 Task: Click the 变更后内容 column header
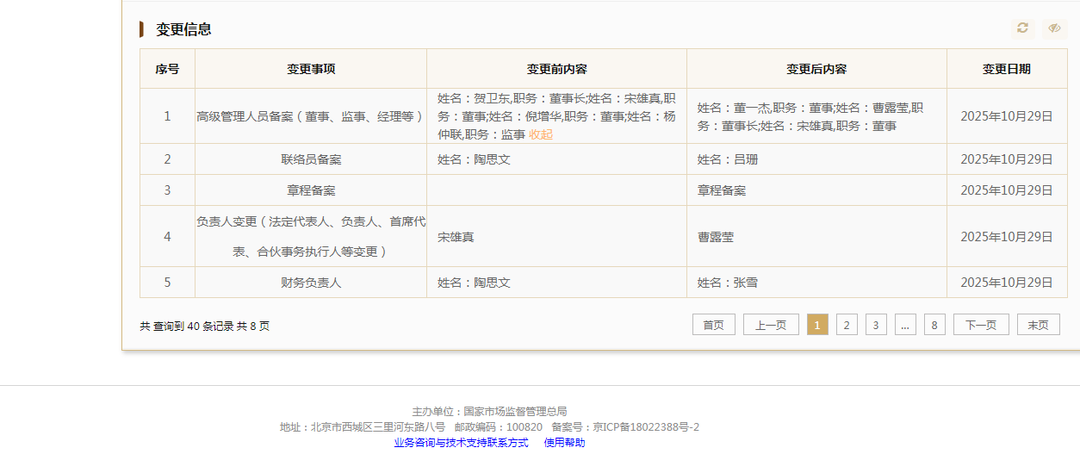(x=816, y=69)
